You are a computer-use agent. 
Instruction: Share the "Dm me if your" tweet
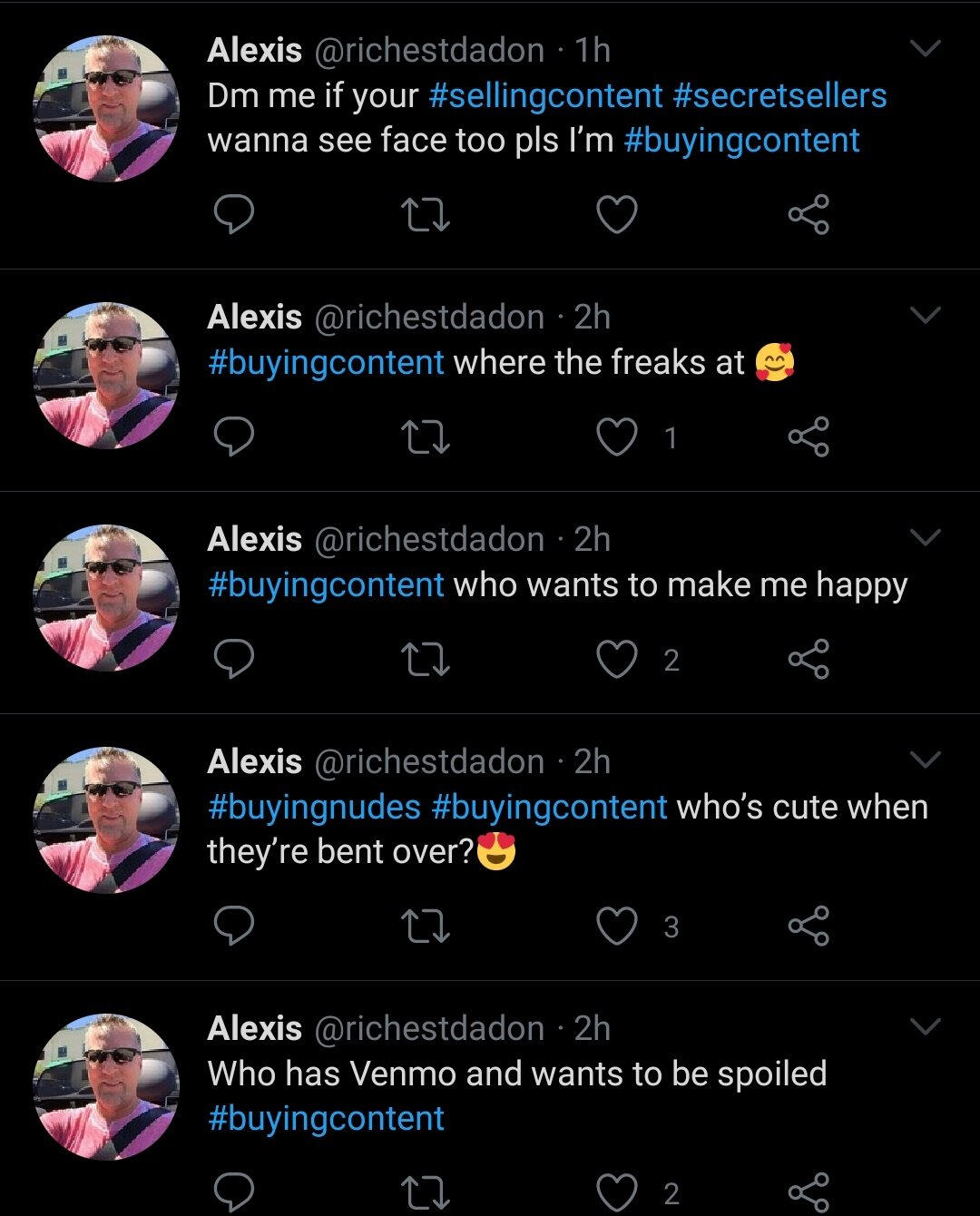point(808,215)
